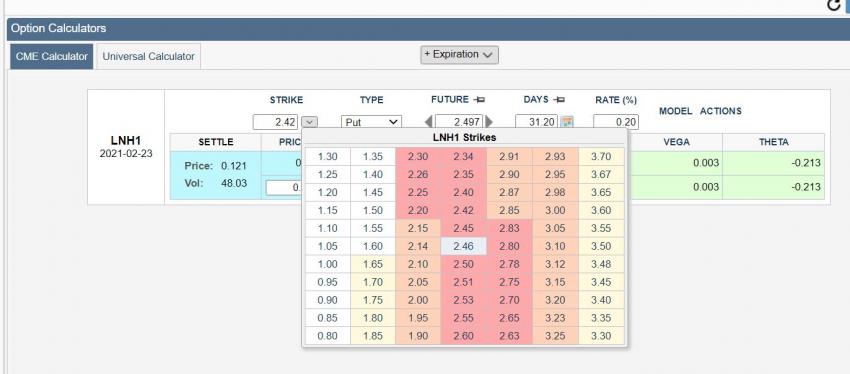Viewport: 850px width, 374px height.
Task: Expand the + Expiration dropdown
Action: (459, 55)
